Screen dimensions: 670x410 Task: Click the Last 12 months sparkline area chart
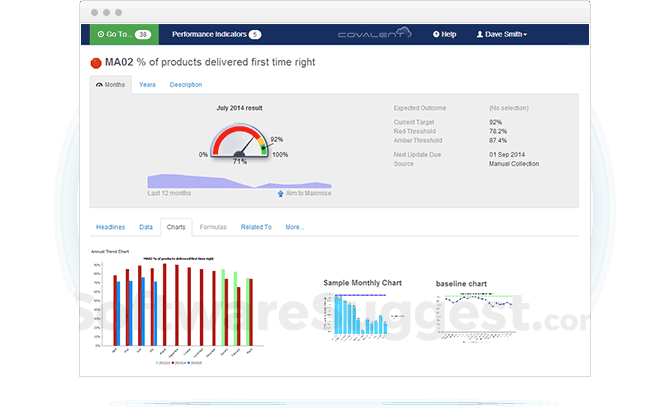(x=239, y=181)
